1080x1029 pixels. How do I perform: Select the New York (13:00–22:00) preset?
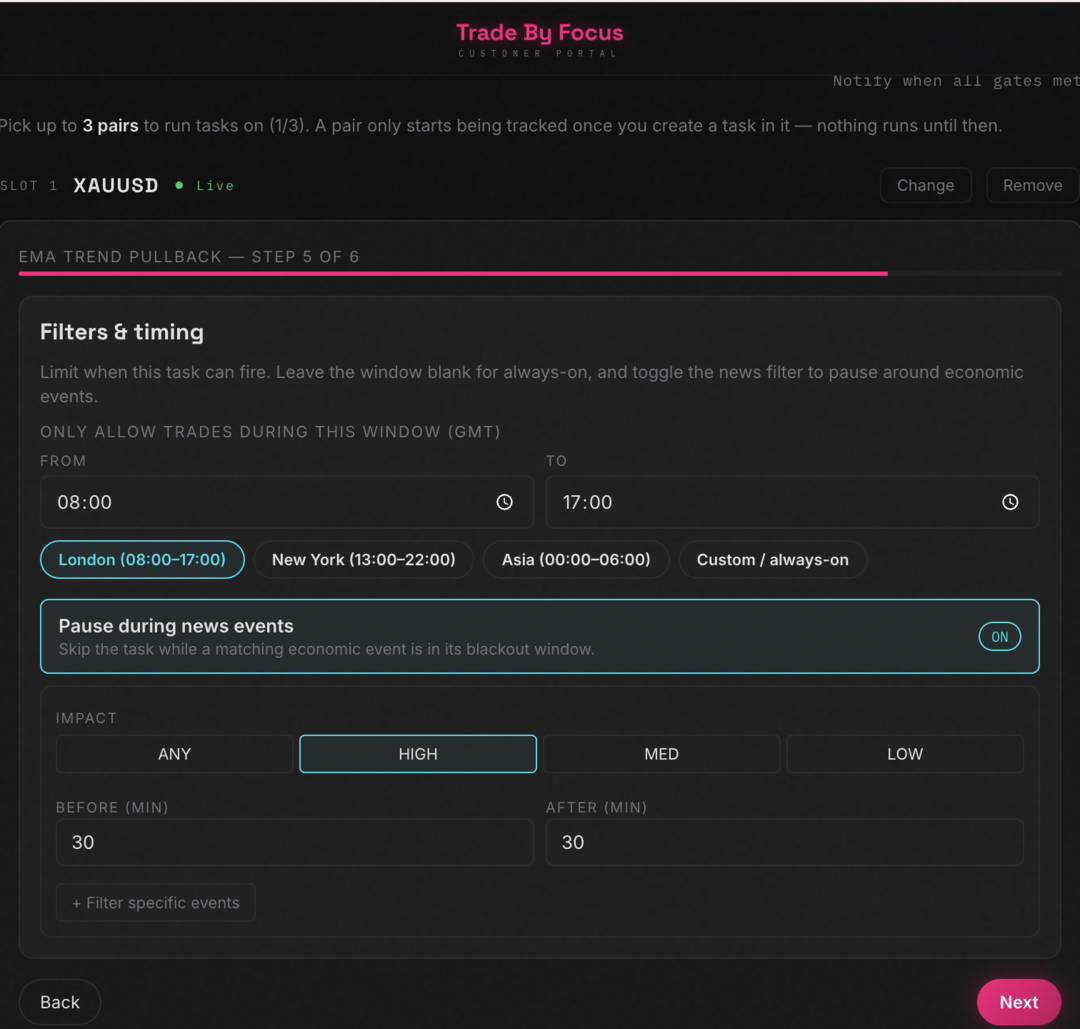[x=364, y=559]
